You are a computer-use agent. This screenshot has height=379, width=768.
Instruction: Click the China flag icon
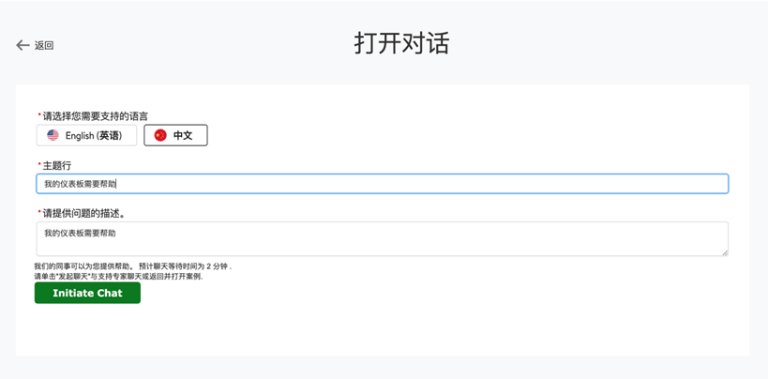(x=160, y=135)
